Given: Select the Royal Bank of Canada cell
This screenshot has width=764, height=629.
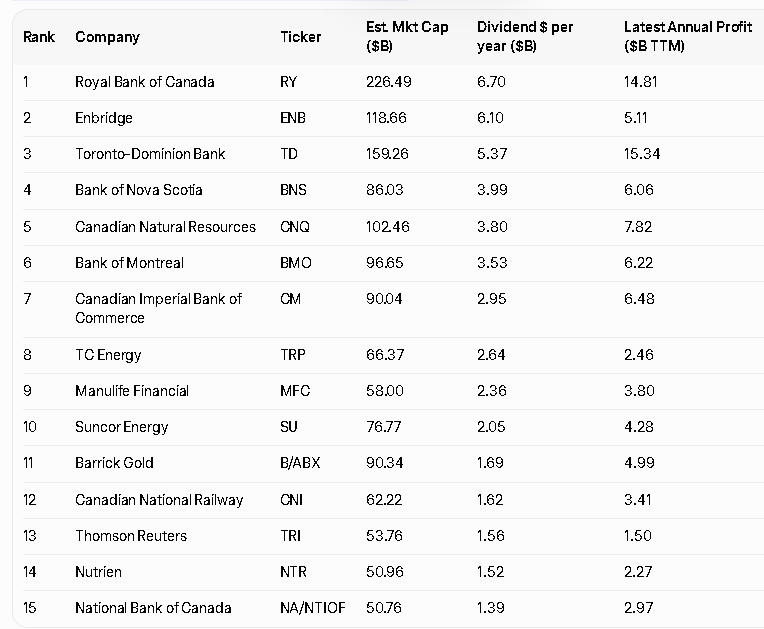Looking at the screenshot, I should [144, 82].
